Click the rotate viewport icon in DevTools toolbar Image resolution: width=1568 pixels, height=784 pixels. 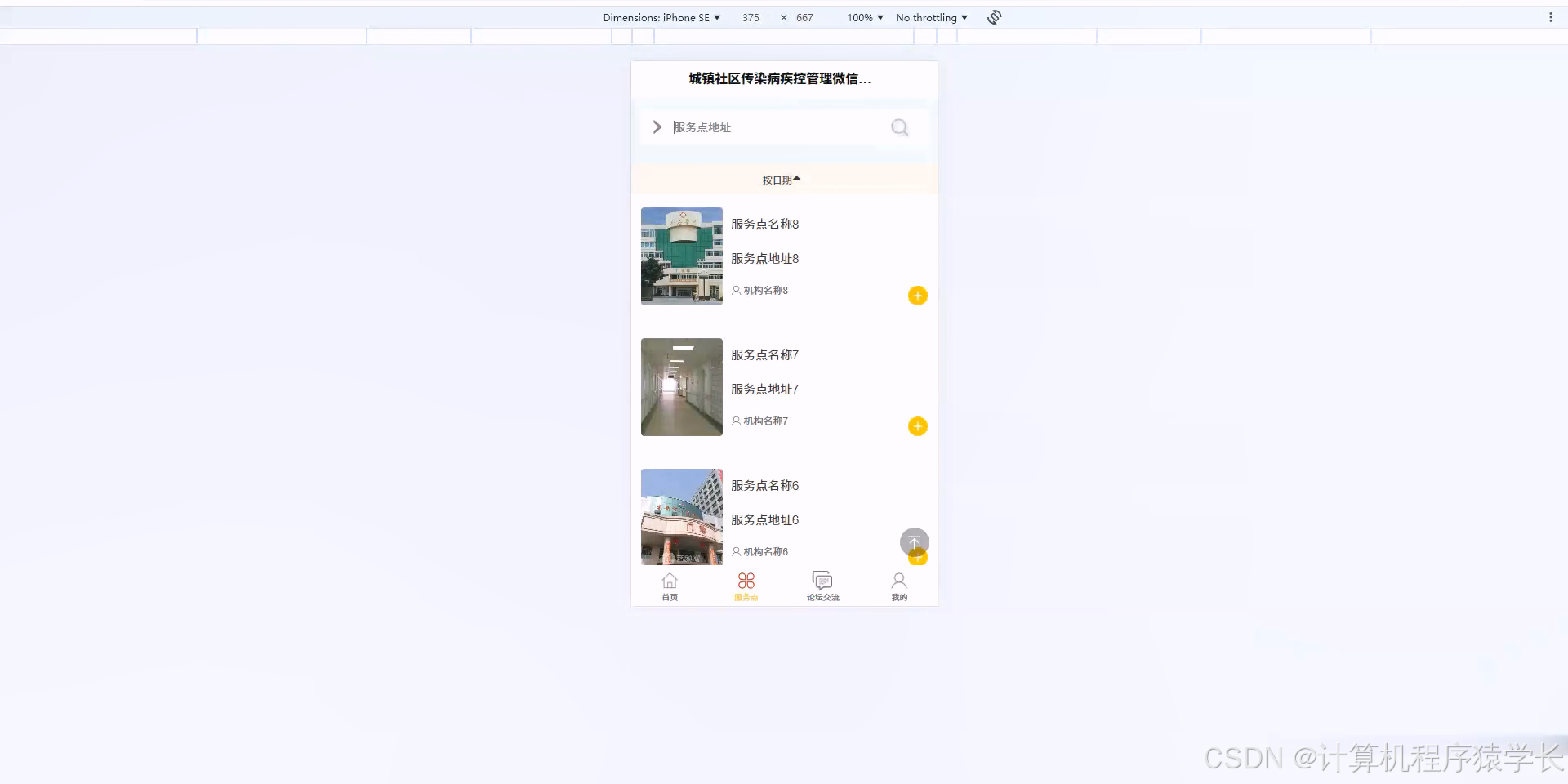(x=993, y=16)
